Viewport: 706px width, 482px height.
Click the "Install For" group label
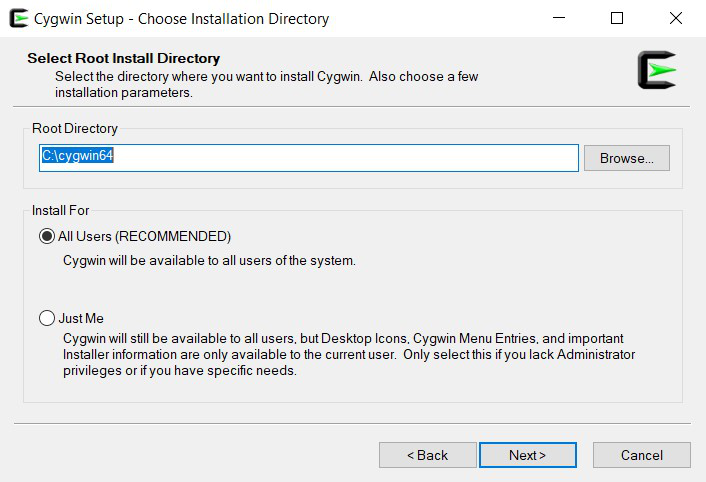point(60,211)
